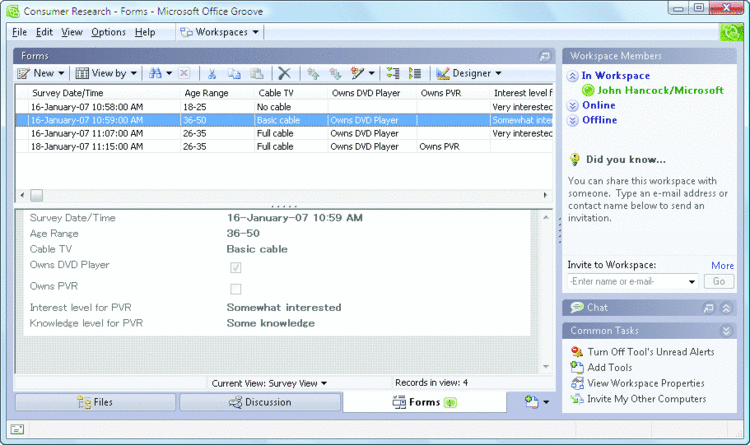Screen dimensions: 750x445
Task: Click Turn Off Tool's Unread Alerts
Action: (x=651, y=352)
